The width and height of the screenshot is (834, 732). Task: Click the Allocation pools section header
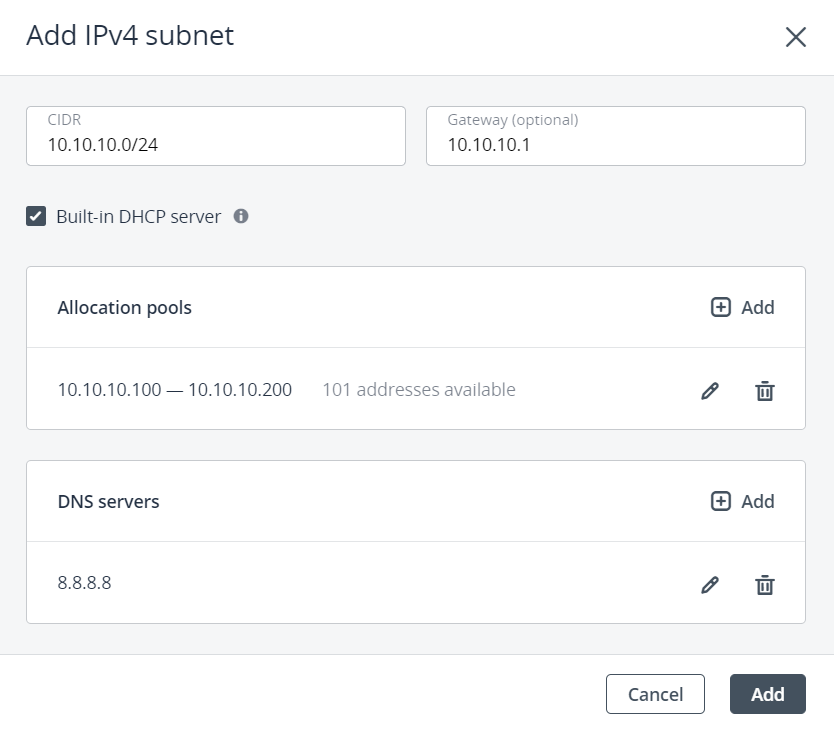click(125, 307)
